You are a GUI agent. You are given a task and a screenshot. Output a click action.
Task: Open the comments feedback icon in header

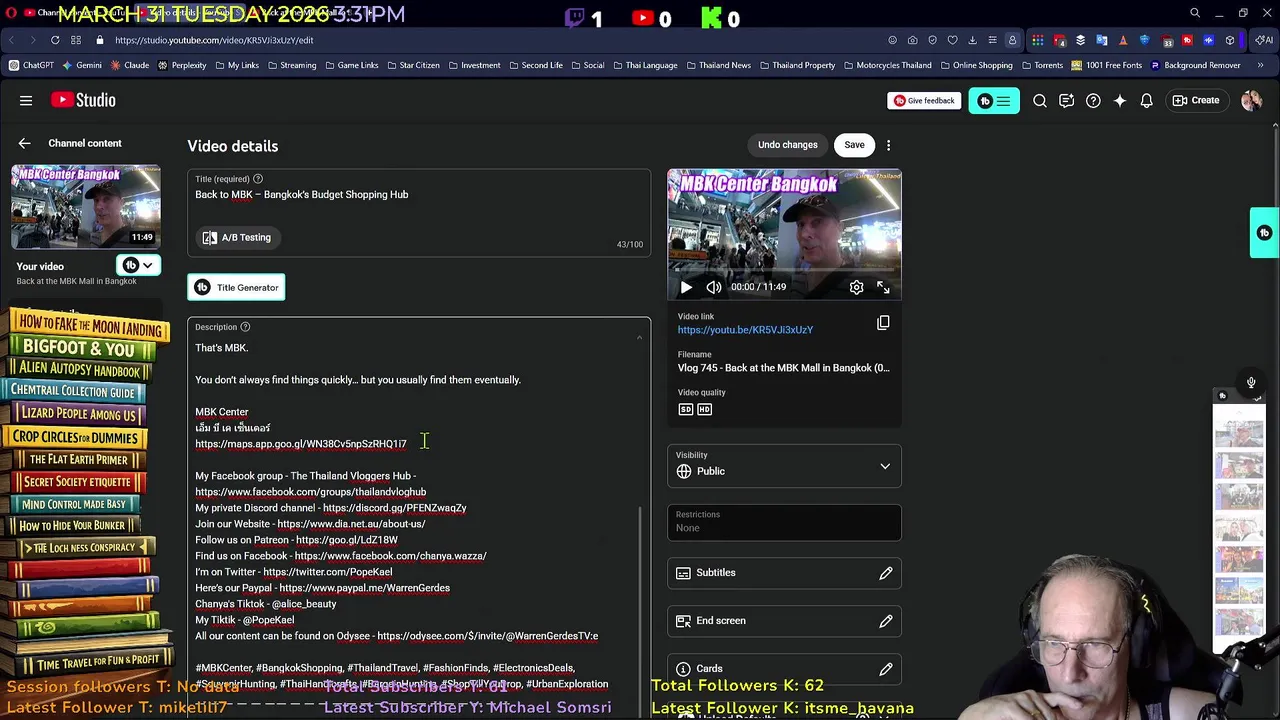click(x=1066, y=100)
